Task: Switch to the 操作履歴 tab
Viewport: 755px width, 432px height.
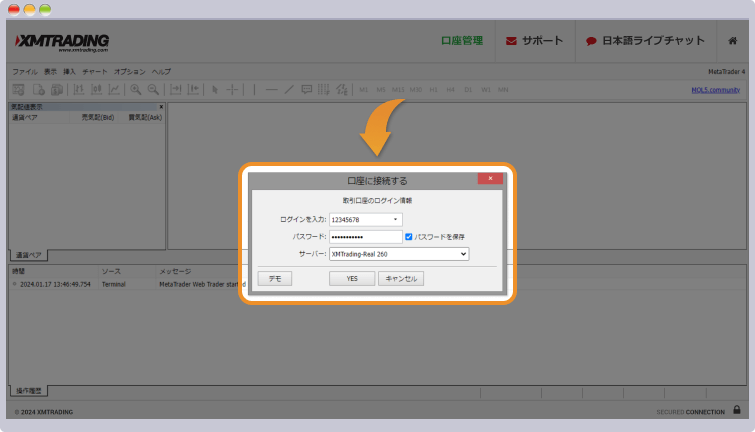Action: [x=28, y=391]
